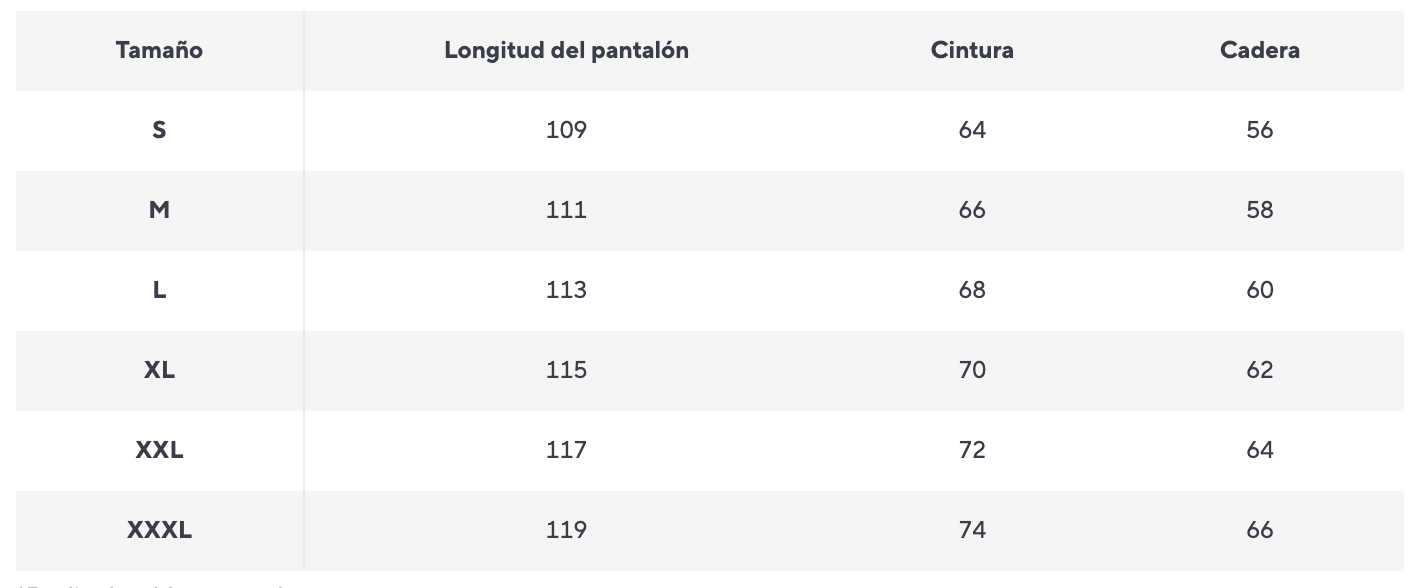This screenshot has height=588, width=1424.
Task: Click hip value 60 for size L
Action: (x=1260, y=290)
